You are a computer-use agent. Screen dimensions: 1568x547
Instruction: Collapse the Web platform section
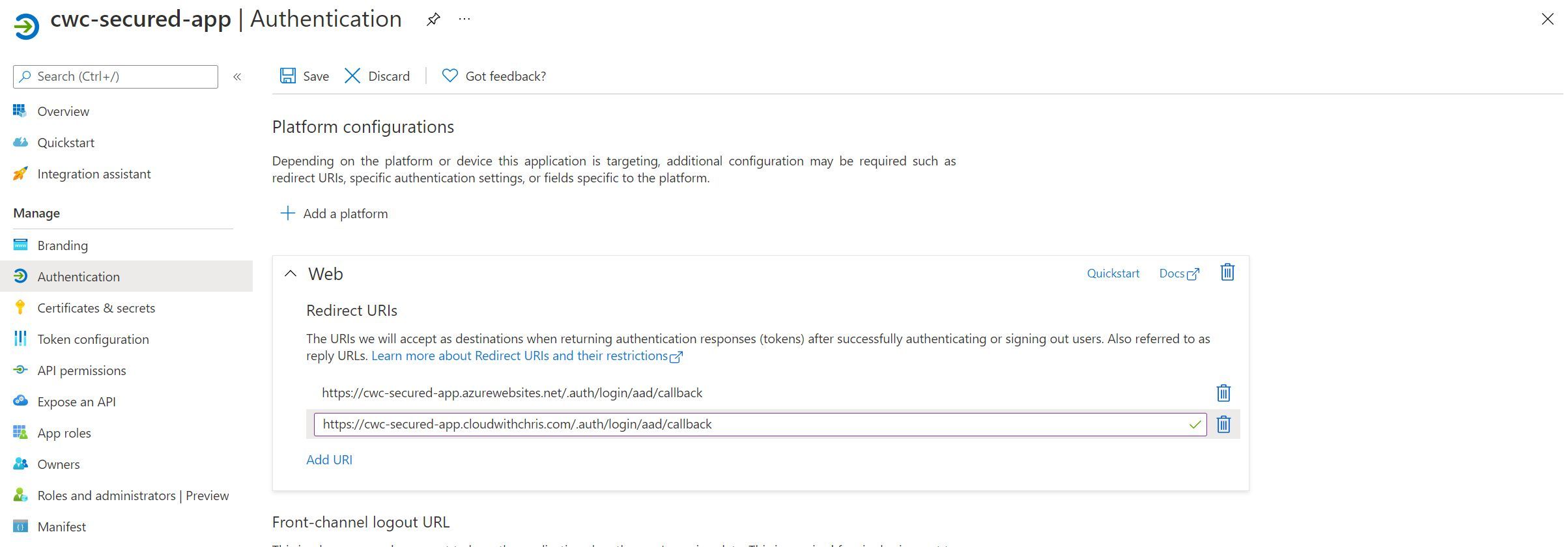291,274
